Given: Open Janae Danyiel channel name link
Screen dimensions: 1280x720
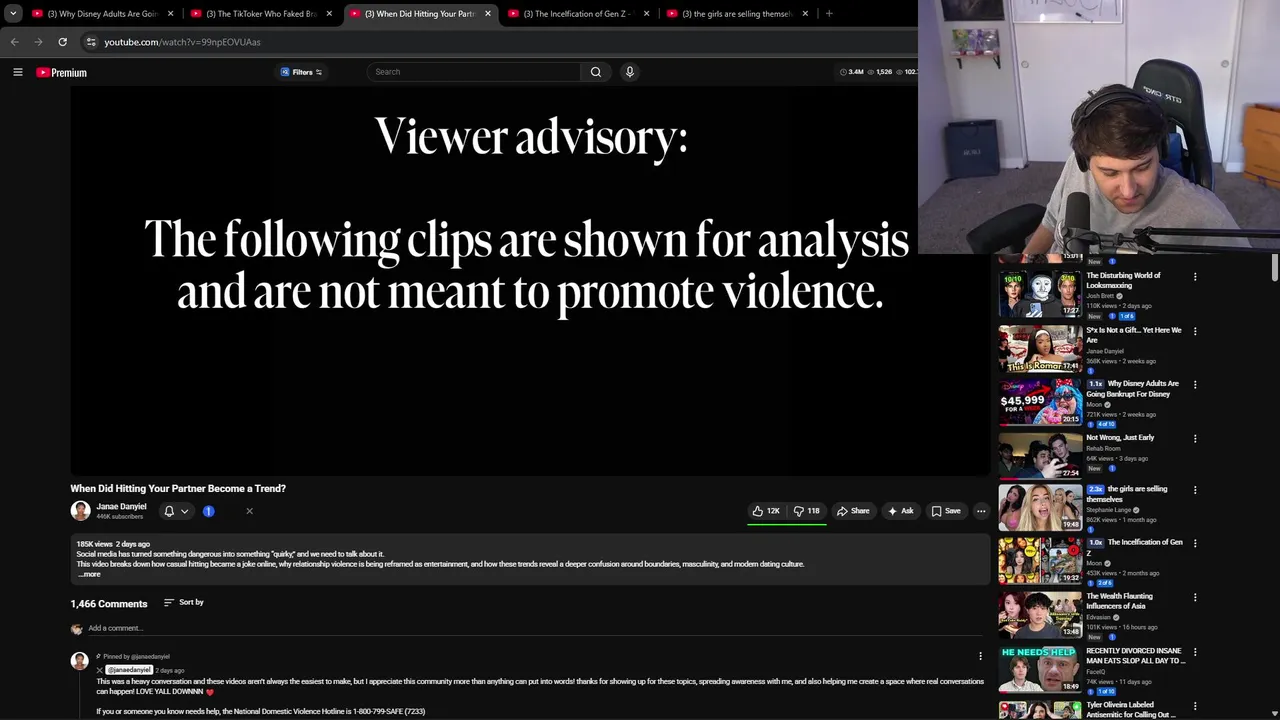Looking at the screenshot, I should pos(121,506).
